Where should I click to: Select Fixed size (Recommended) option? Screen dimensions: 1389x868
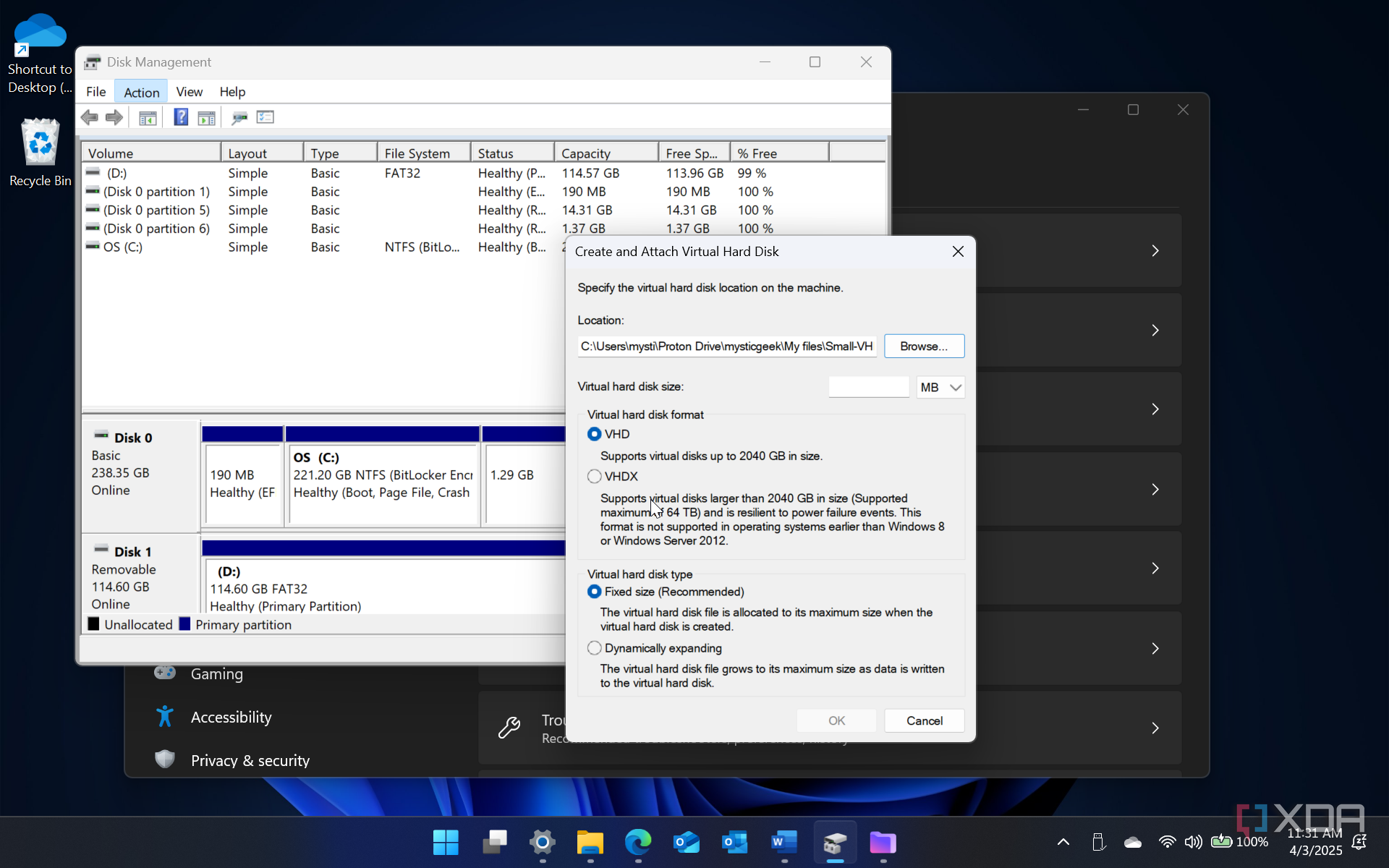pyautogui.click(x=595, y=592)
